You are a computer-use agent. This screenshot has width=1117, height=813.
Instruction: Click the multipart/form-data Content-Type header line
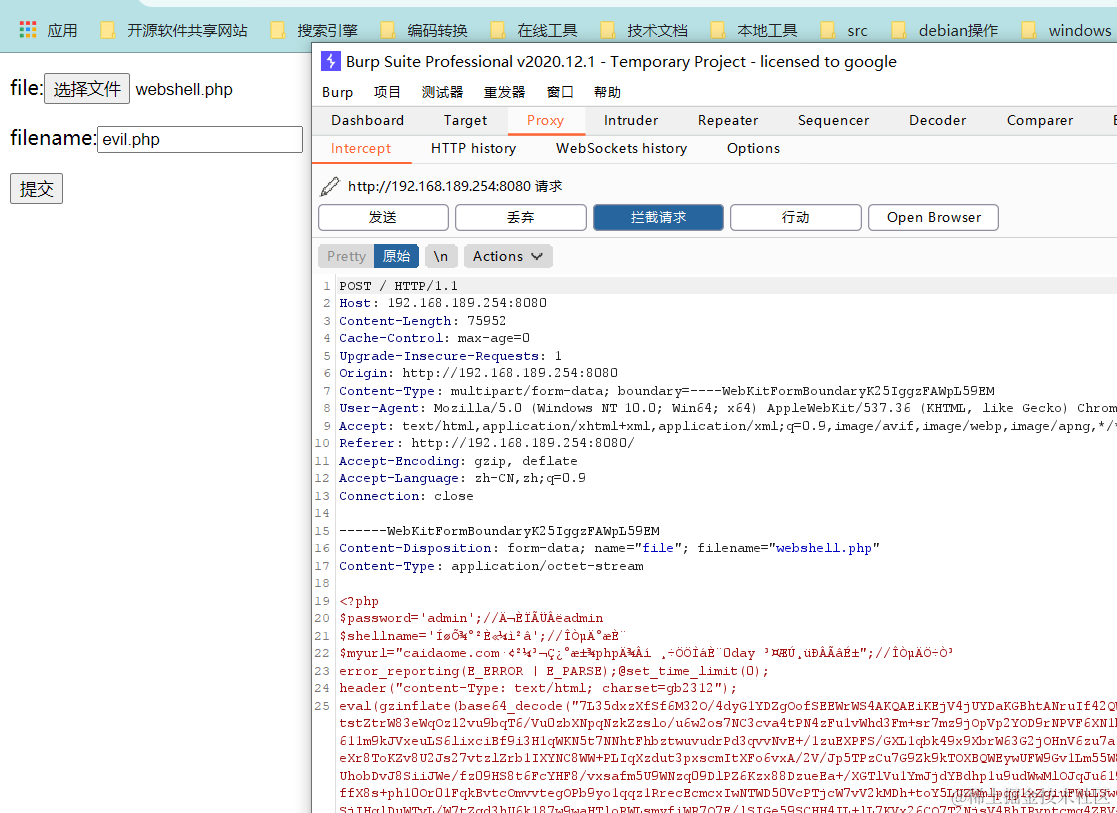[667, 390]
